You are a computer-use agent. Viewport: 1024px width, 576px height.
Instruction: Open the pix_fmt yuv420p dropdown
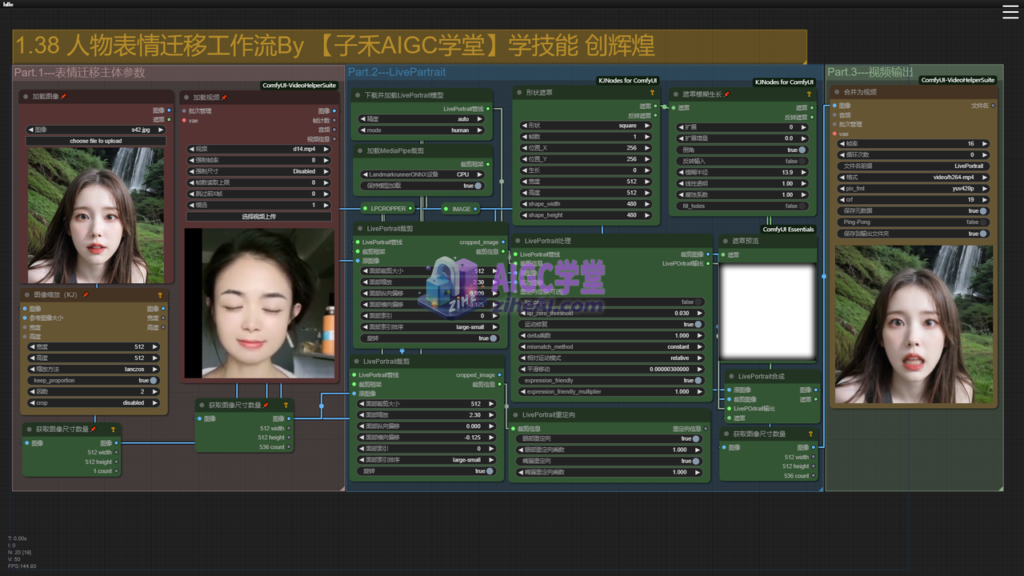tap(914, 189)
